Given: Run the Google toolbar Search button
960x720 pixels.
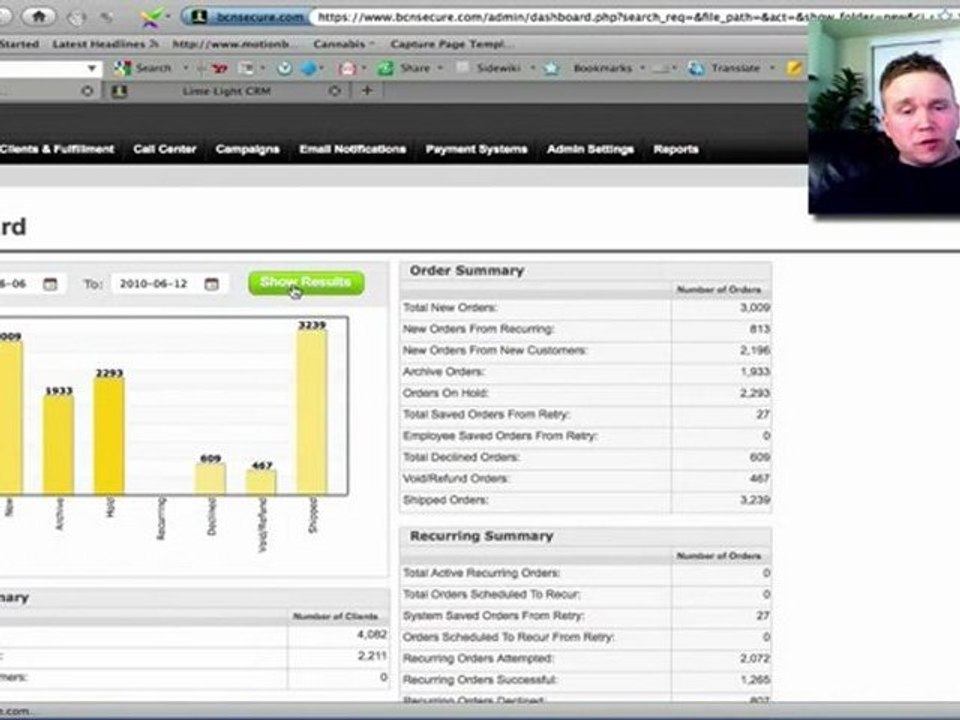Looking at the screenshot, I should click(143, 68).
